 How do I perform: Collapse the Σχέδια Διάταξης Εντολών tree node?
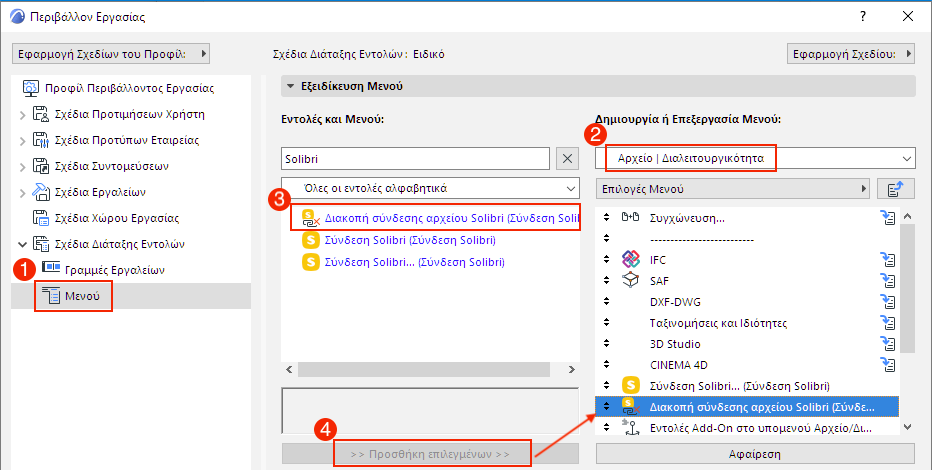click(23, 243)
